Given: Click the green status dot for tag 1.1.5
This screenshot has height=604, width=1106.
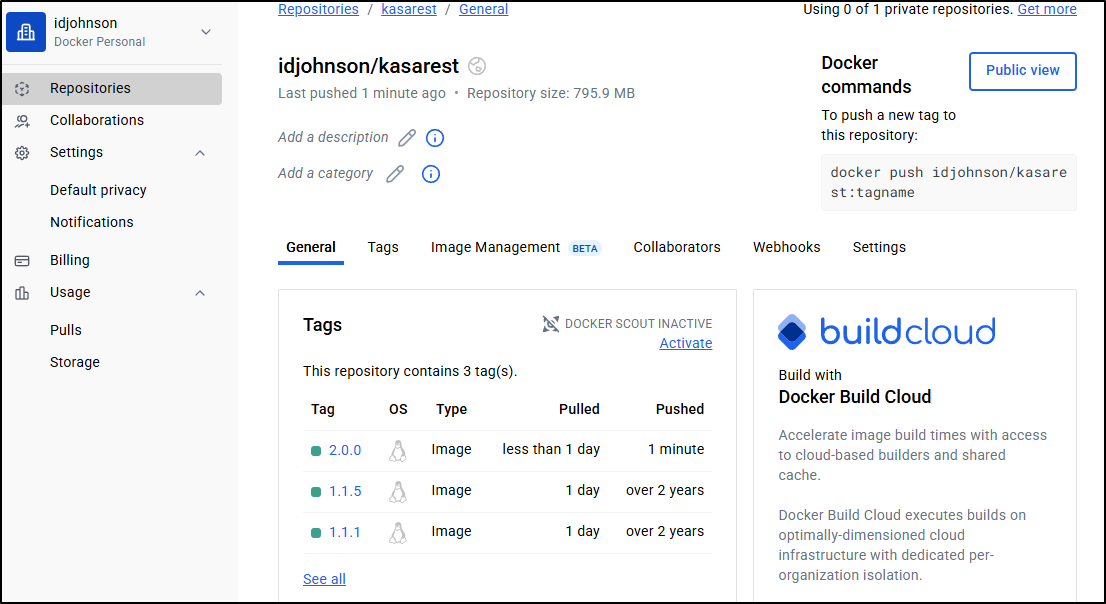Looking at the screenshot, I should [x=316, y=492].
